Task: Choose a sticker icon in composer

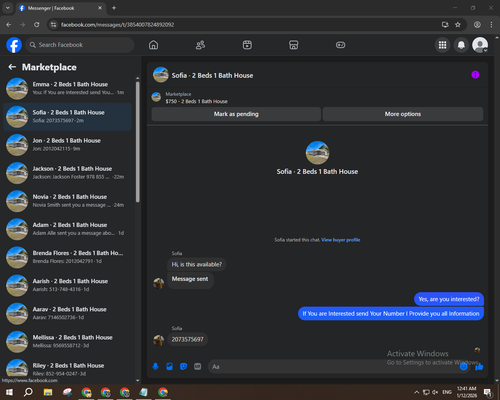Action: 183,367
